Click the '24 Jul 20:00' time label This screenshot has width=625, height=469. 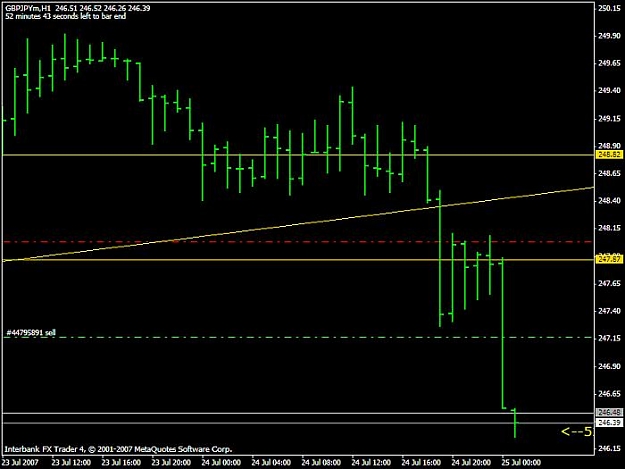click(x=471, y=463)
